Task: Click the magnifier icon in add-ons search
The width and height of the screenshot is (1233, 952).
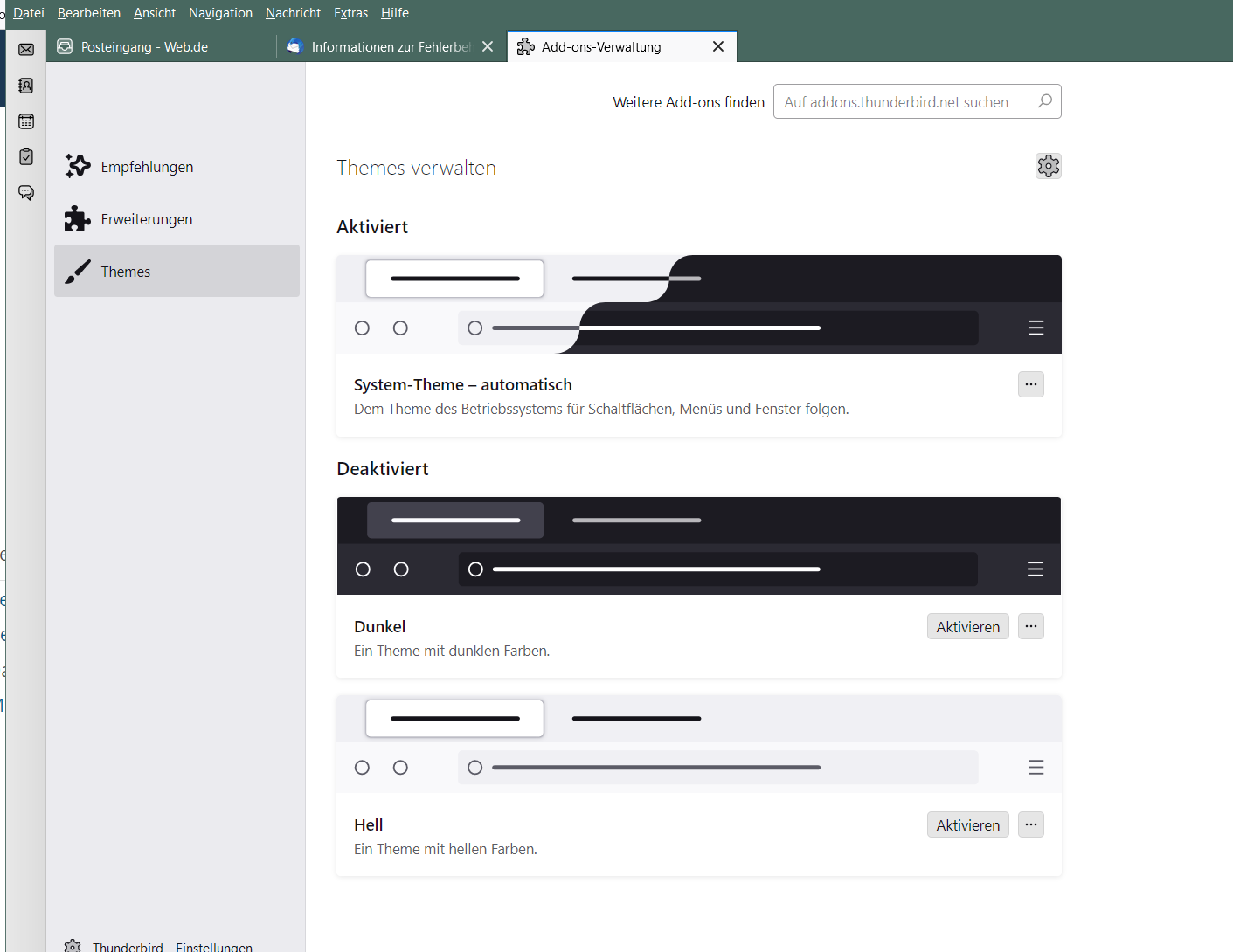Action: pyautogui.click(x=1044, y=101)
